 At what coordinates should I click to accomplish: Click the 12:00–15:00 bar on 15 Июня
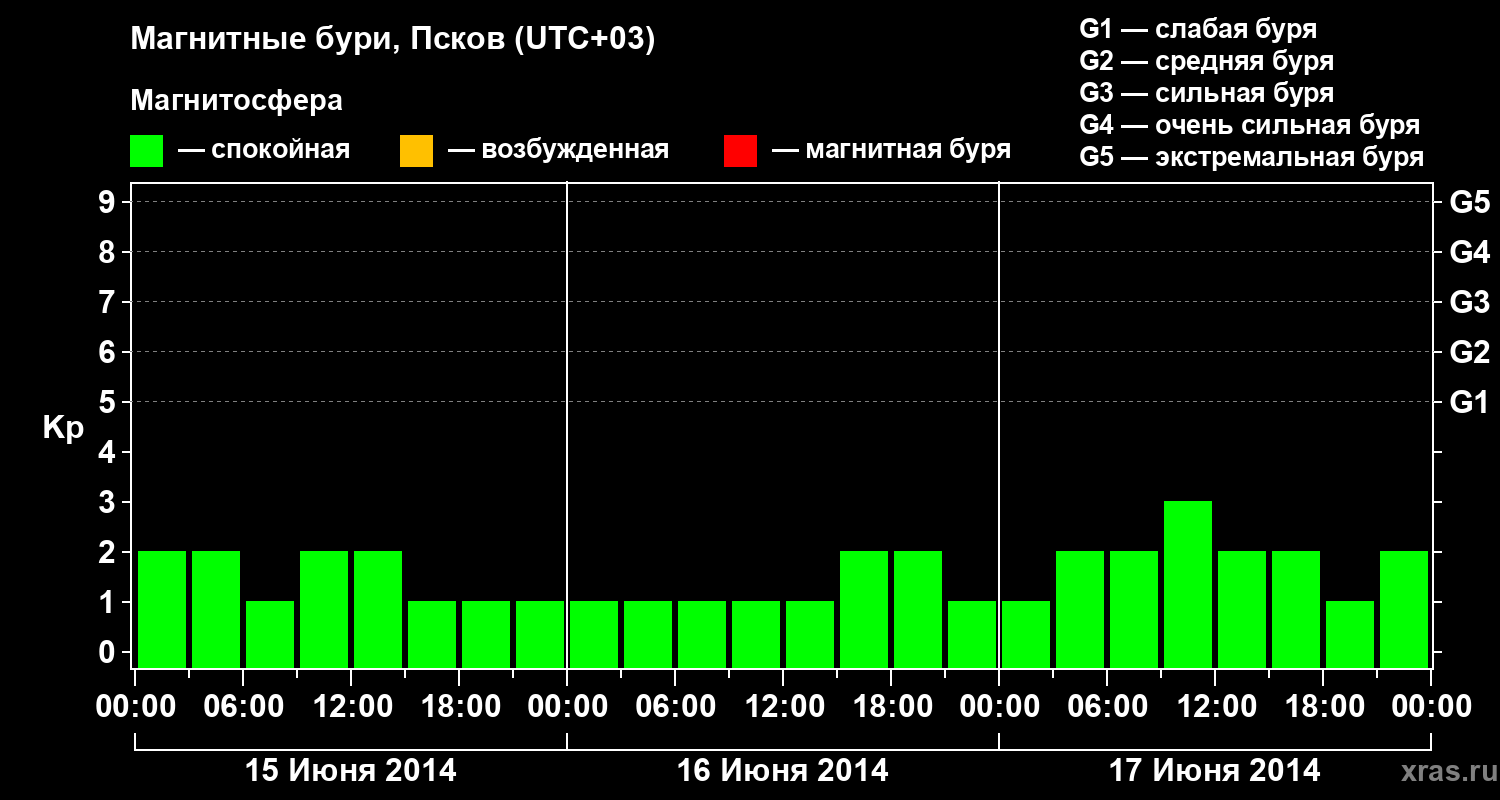tap(378, 609)
